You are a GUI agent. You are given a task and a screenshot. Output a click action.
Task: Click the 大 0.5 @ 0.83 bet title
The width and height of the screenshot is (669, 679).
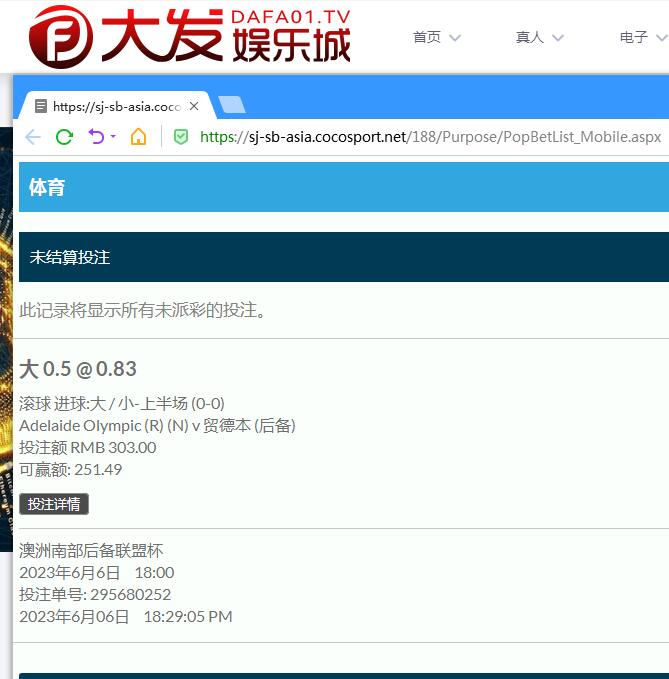pos(78,369)
